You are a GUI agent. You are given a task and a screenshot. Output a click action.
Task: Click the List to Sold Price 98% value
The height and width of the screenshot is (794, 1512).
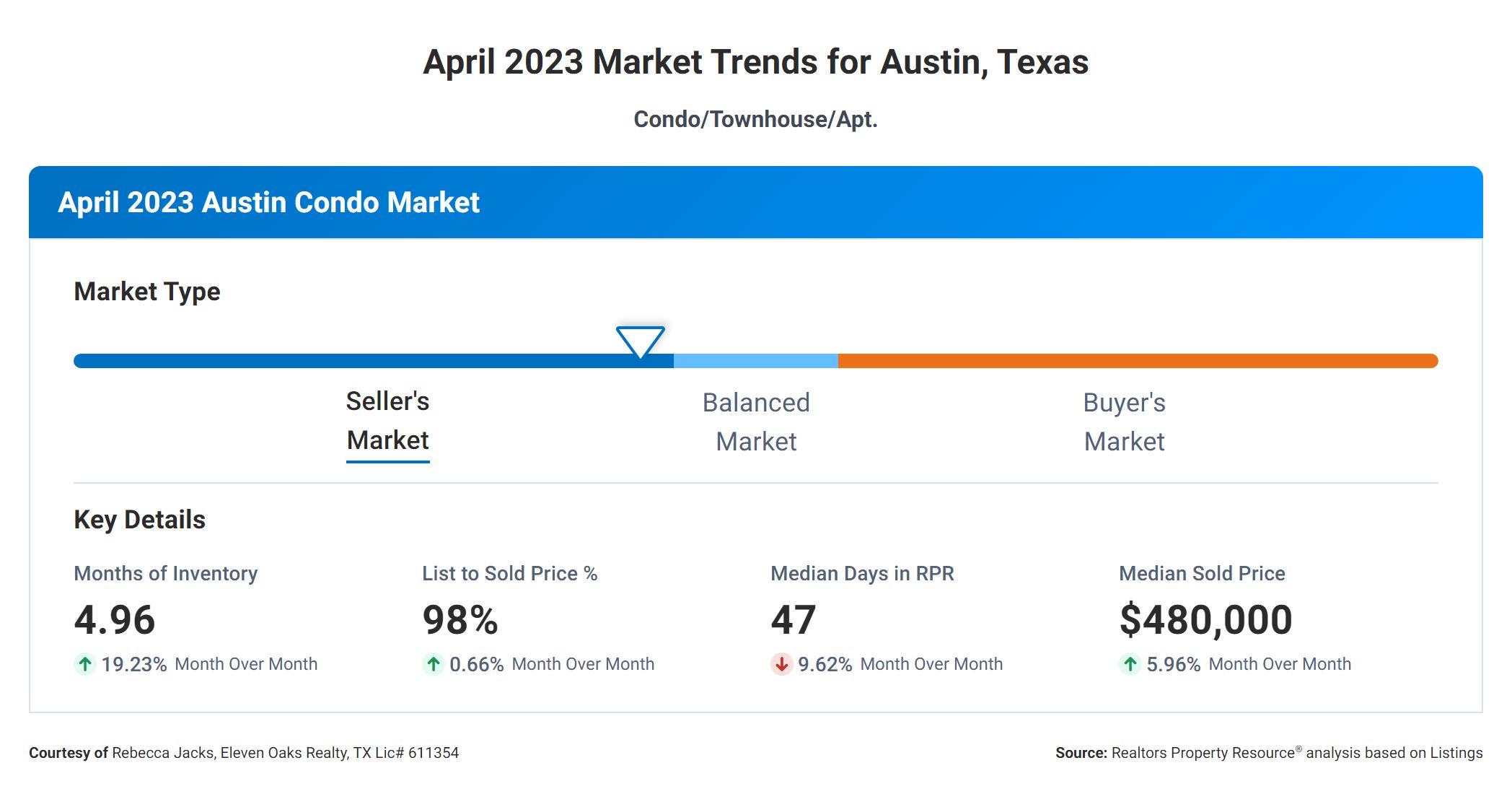(460, 620)
